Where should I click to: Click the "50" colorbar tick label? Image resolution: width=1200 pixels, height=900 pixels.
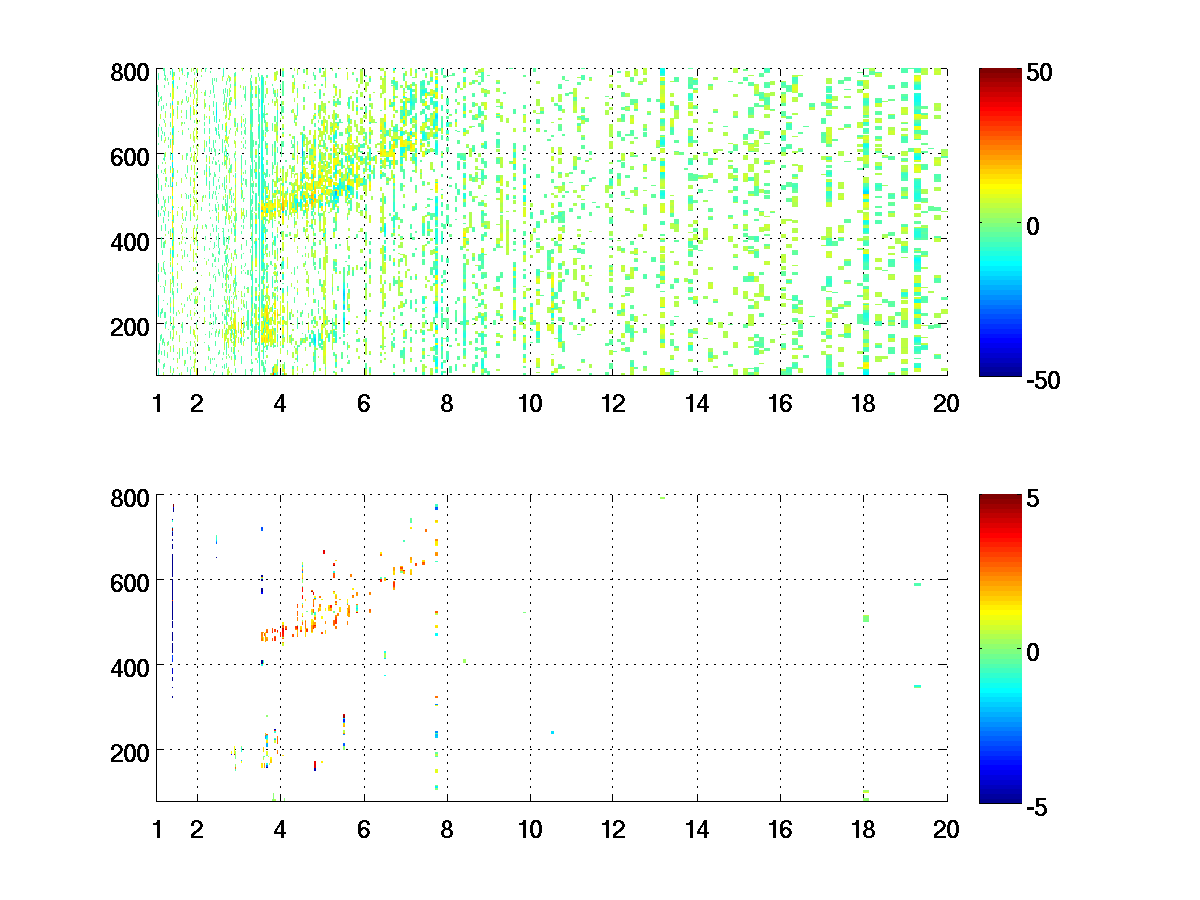[x=1040, y=74]
